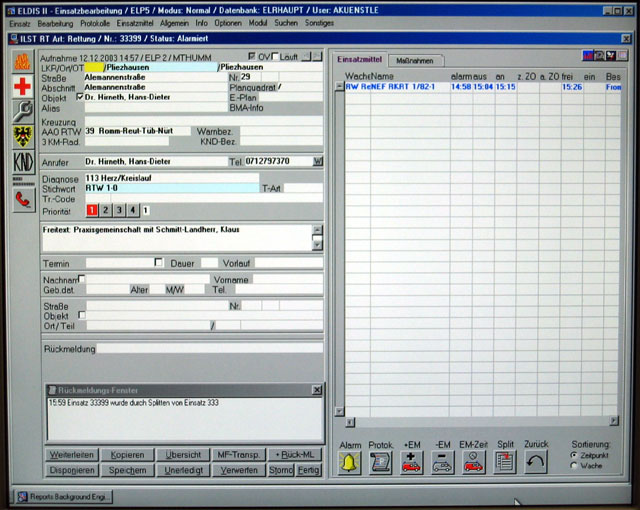Click the Reports Background Engine taskbar item
The height and width of the screenshot is (510, 640).
pyautogui.click(x=64, y=496)
